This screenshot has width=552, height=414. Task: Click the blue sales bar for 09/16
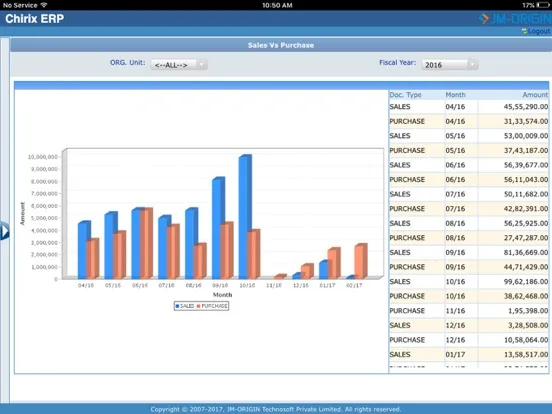(x=218, y=228)
